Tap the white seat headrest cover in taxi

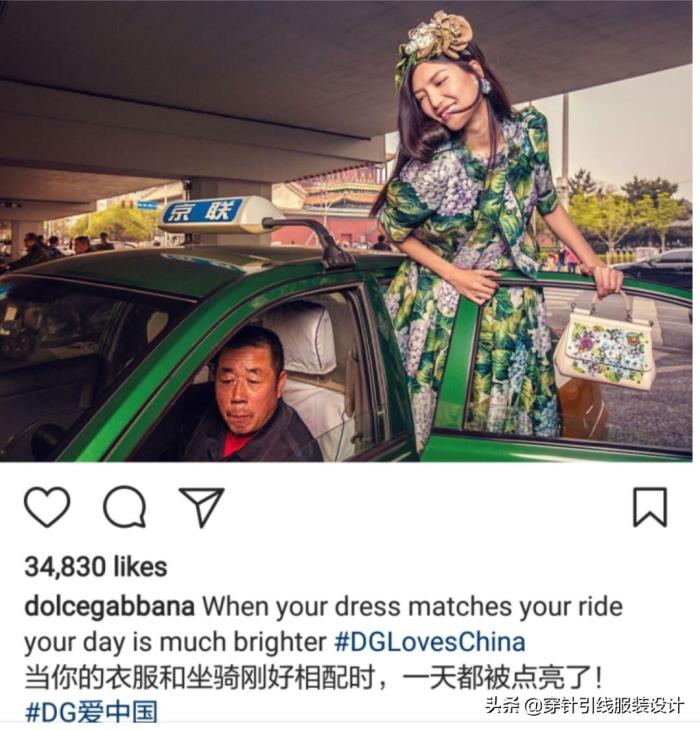point(305,335)
